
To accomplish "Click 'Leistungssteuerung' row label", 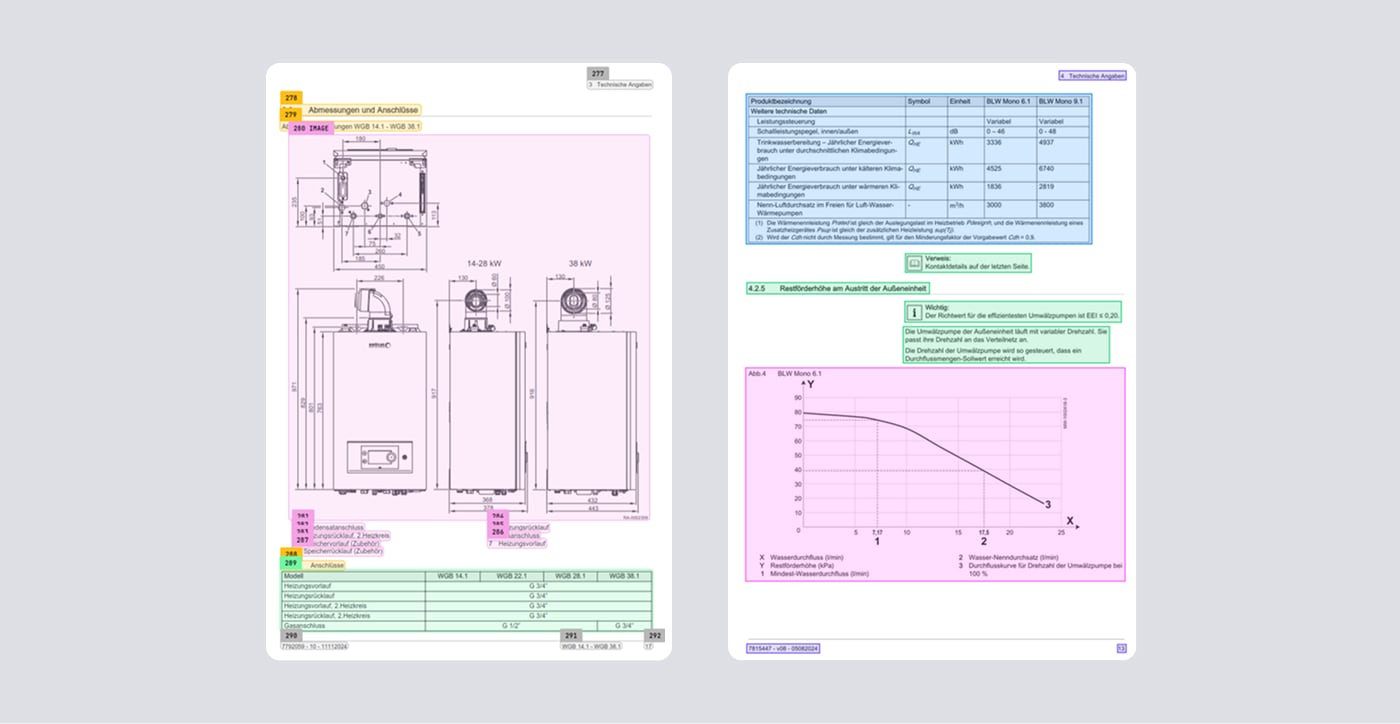I will click(x=786, y=121).
